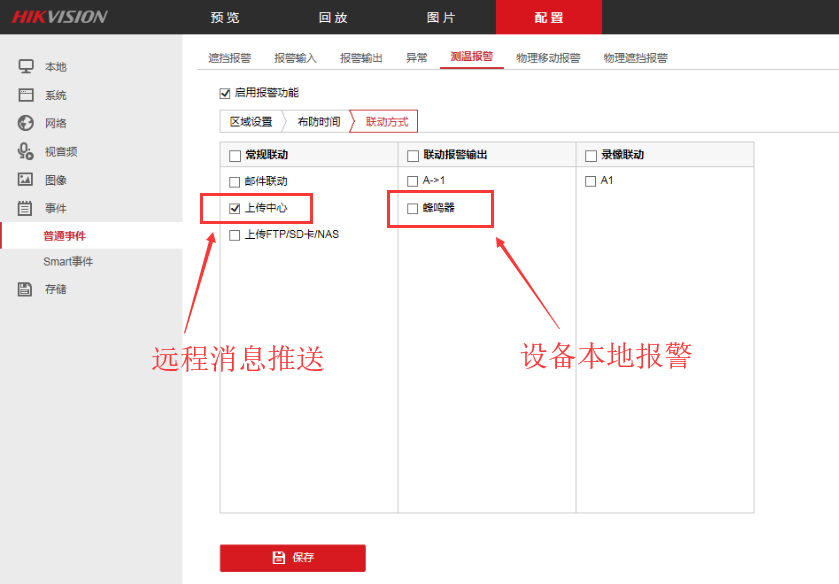Switch to the 回放 playback tab
This screenshot has width=839, height=584.
tap(333, 18)
